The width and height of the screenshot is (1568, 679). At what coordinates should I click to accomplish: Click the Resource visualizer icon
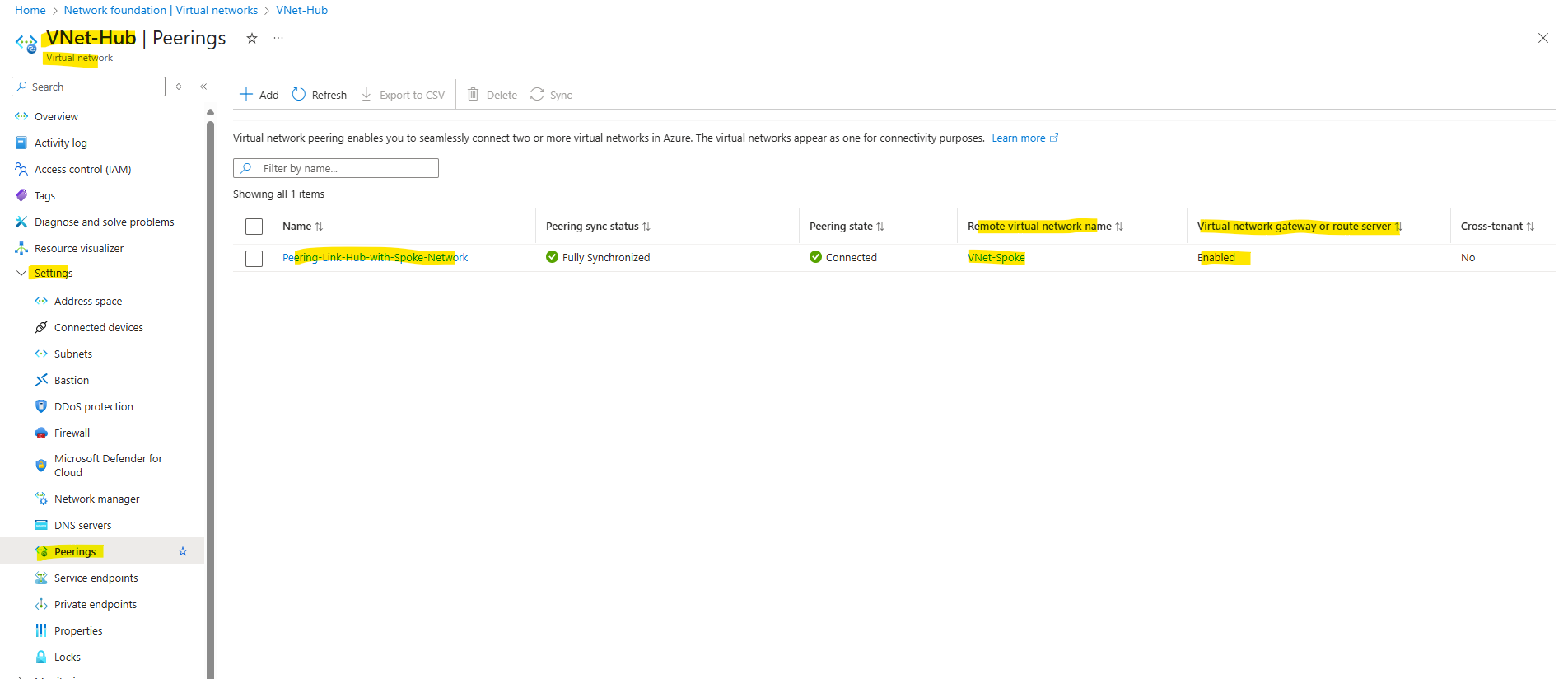pyautogui.click(x=21, y=248)
